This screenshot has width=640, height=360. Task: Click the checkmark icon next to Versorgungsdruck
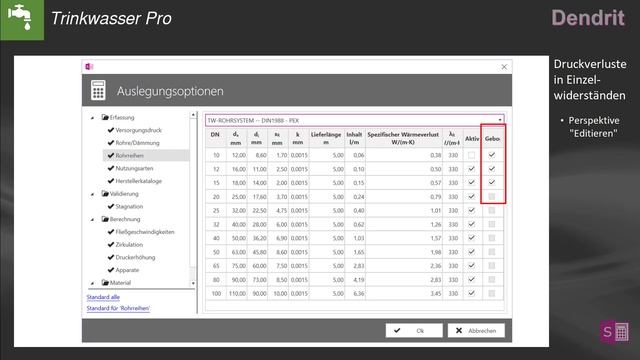coord(111,130)
